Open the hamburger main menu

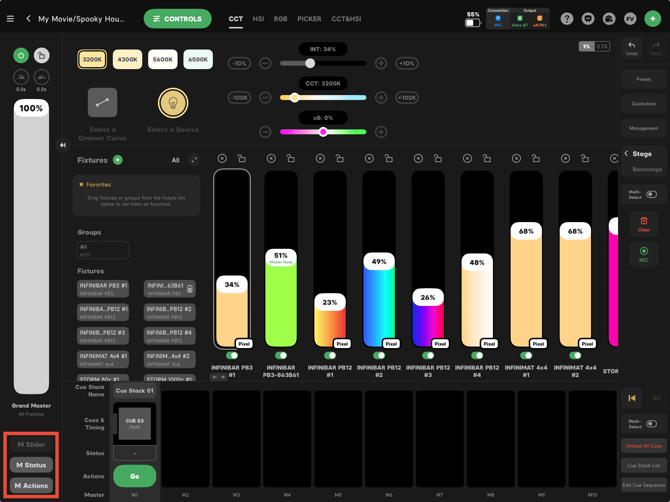[x=10, y=19]
